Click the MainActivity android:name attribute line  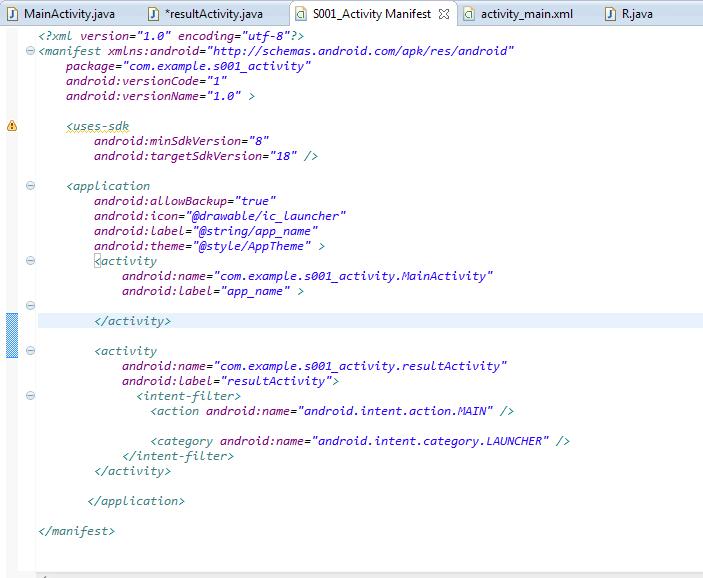307,276
